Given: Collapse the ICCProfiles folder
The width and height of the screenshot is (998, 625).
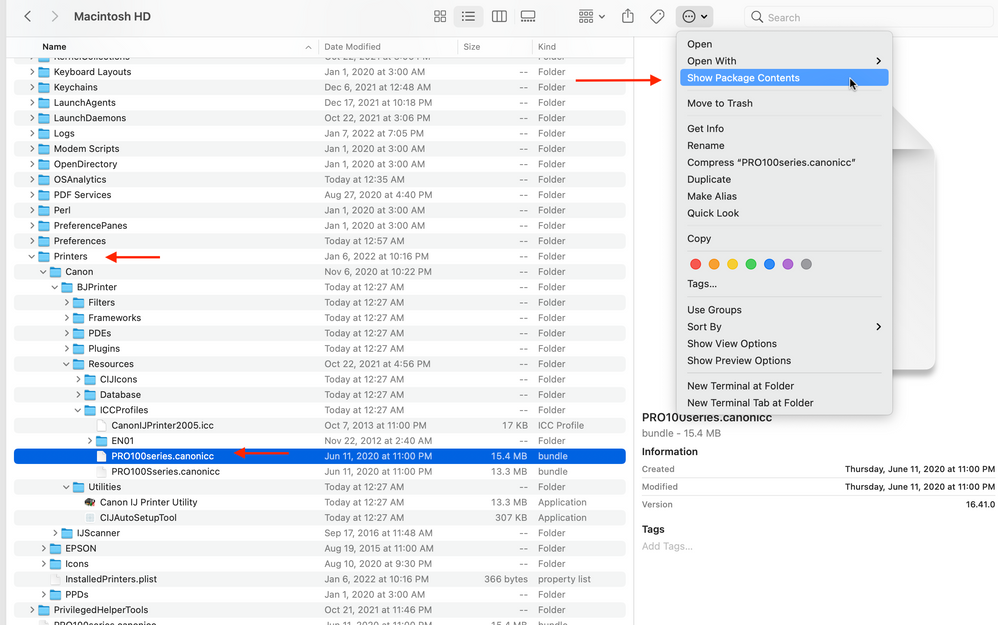Looking at the screenshot, I should pos(79,410).
